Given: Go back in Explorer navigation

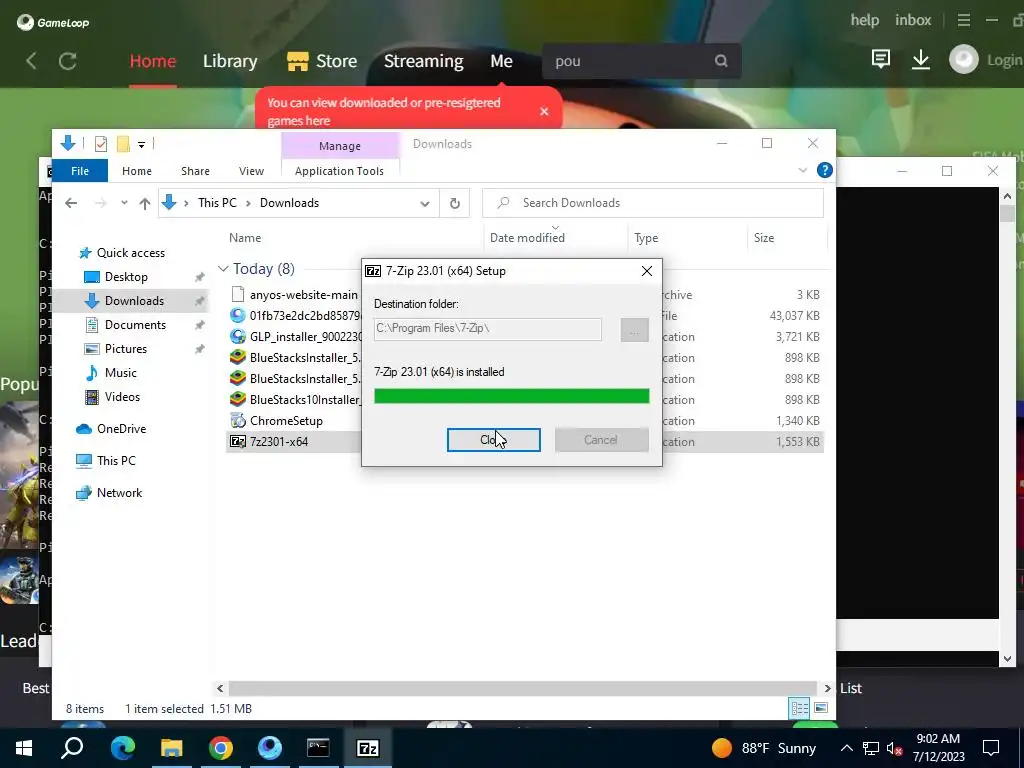Looking at the screenshot, I should 71,203.
